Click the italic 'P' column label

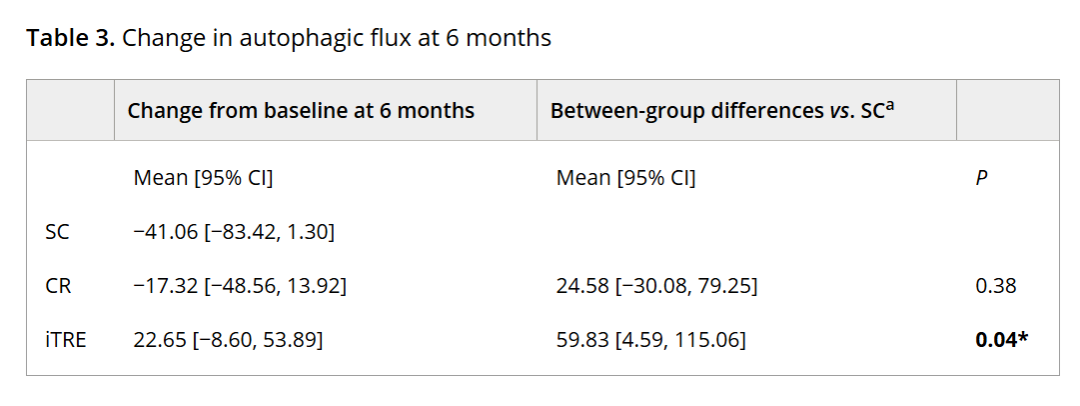pos(981,179)
